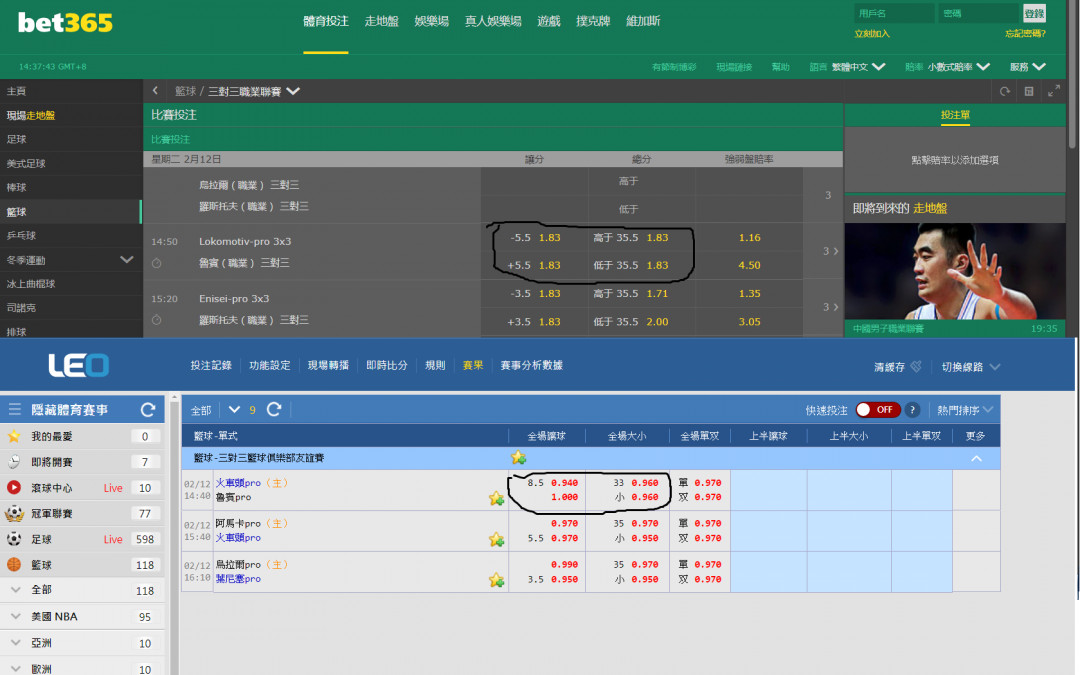Click star icon in league header row
Image resolution: width=1080 pixels, height=675 pixels.
518,457
